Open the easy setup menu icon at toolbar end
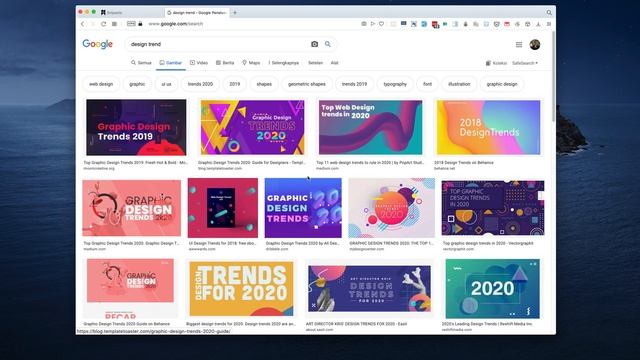 click(x=549, y=24)
